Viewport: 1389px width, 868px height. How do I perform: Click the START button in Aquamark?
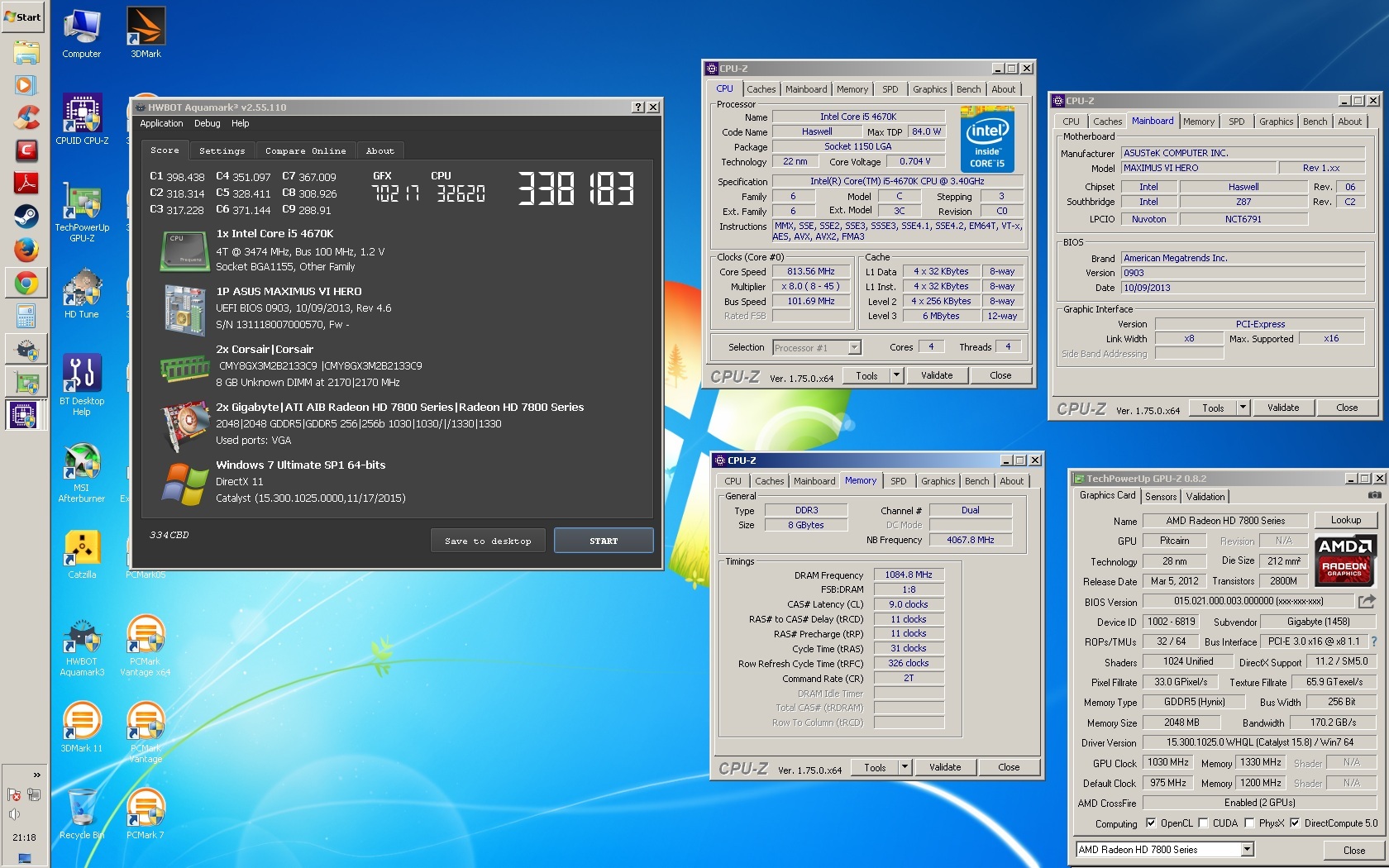604,541
